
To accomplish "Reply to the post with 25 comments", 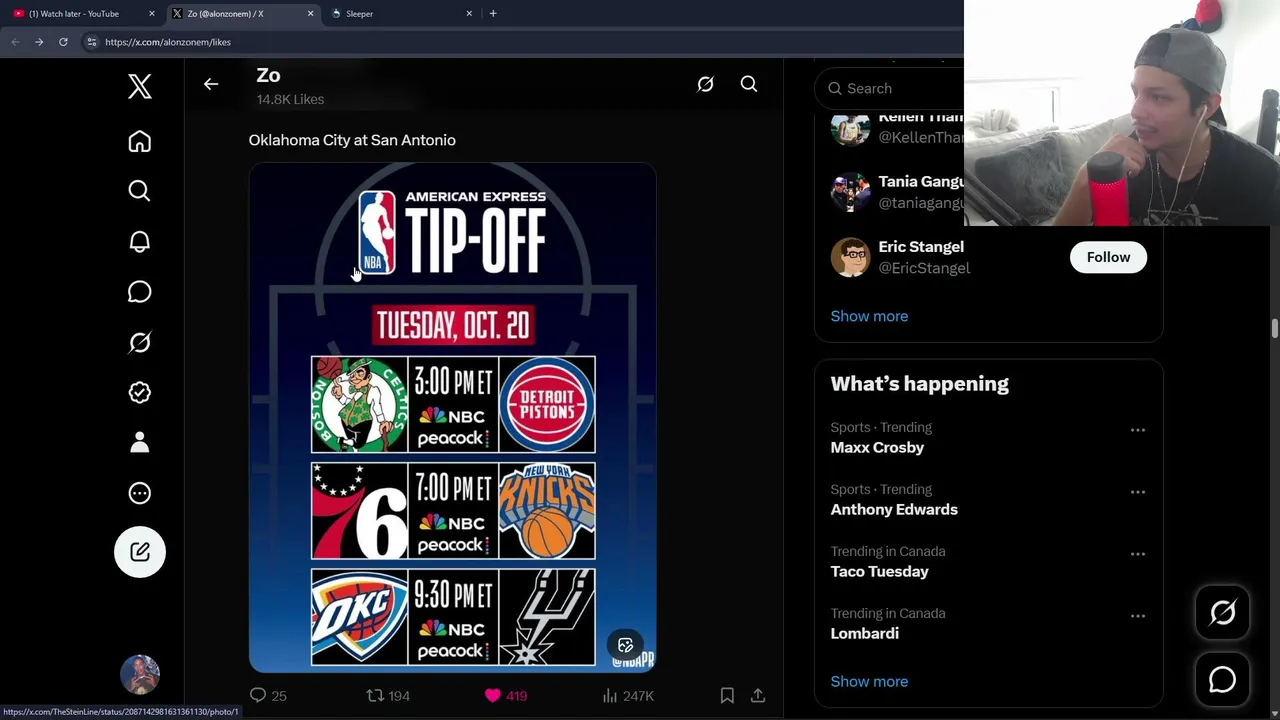I will (268, 695).
